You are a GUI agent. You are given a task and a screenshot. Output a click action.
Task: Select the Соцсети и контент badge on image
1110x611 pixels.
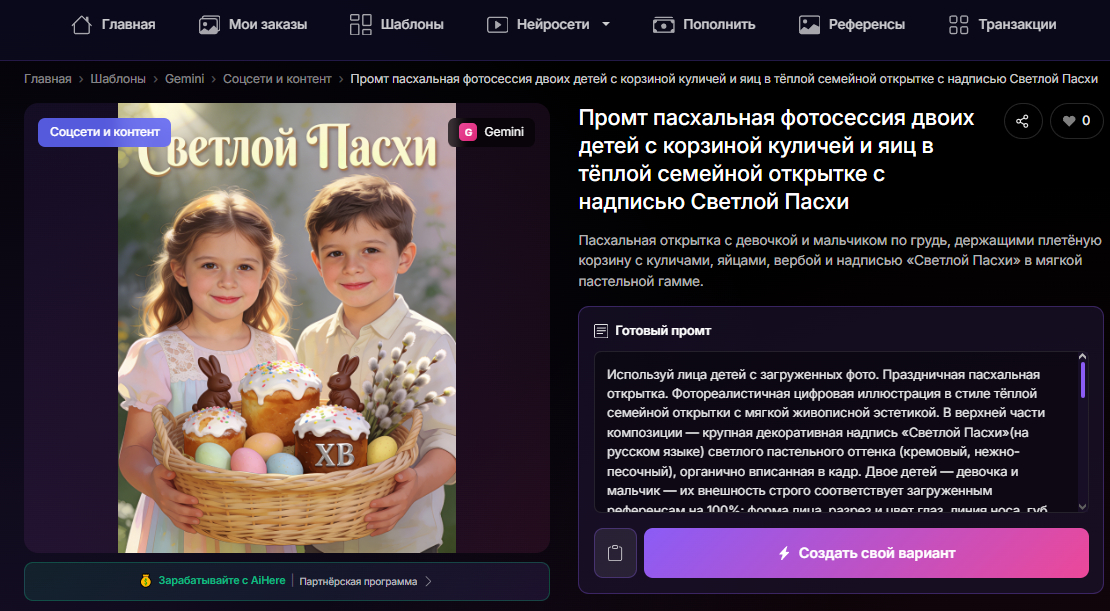105,132
